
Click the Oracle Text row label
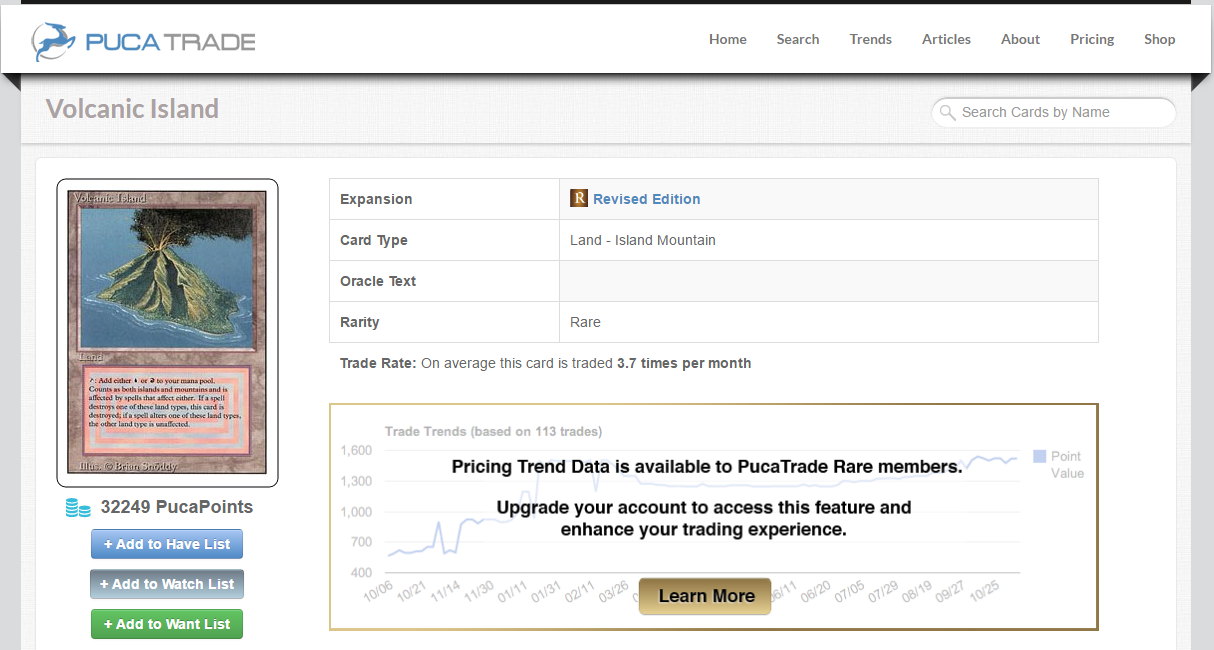[378, 281]
